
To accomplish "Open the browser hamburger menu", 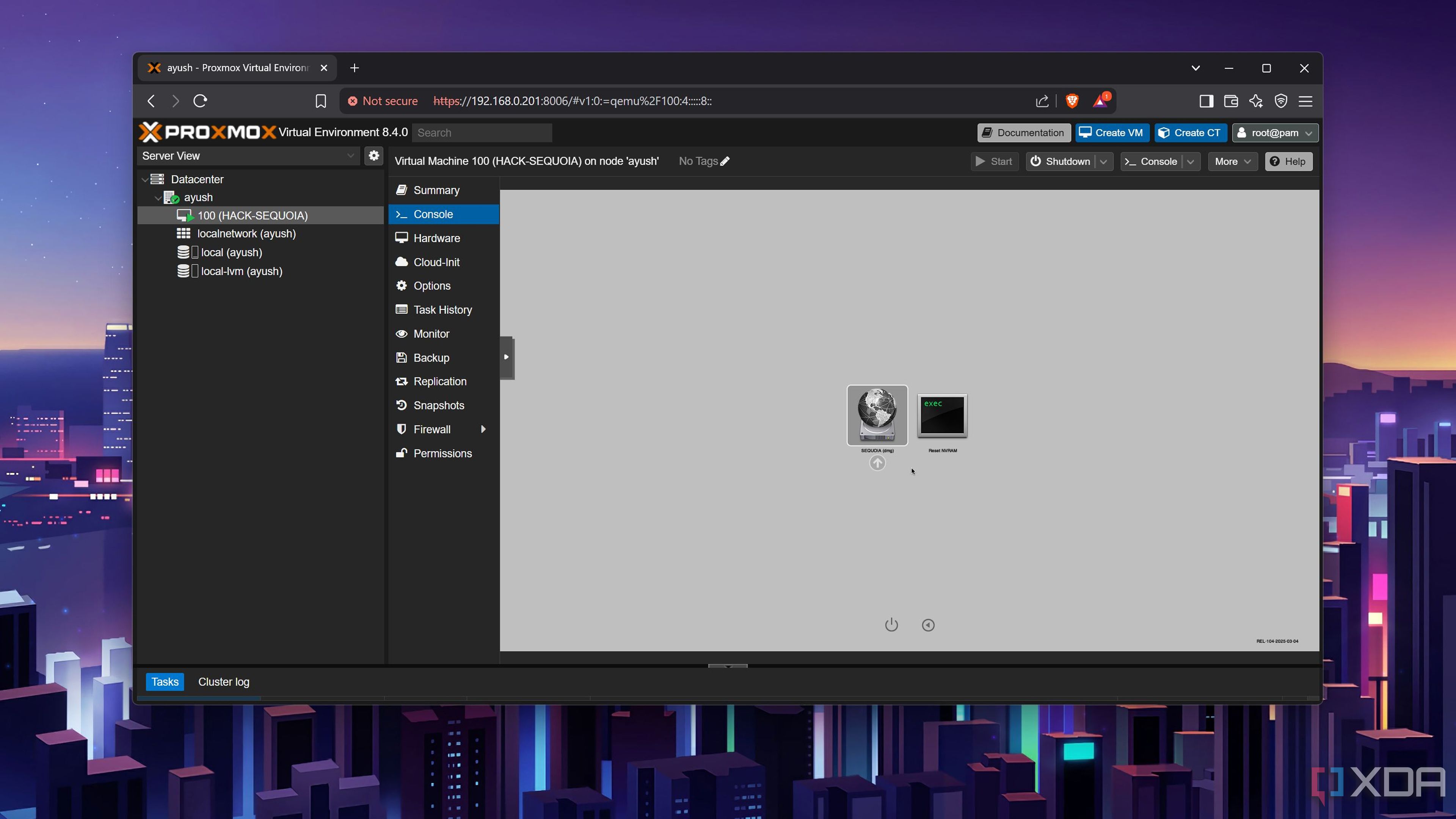I will [1305, 101].
